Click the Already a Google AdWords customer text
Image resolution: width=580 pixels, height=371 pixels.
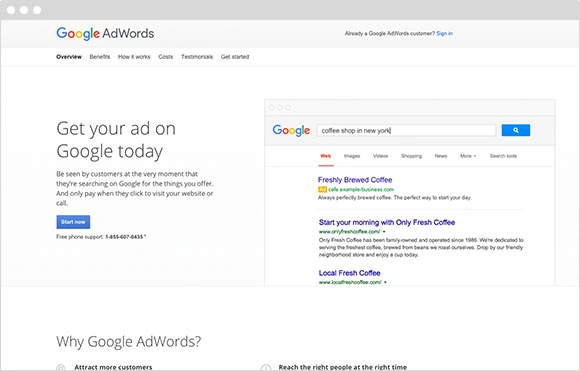(390, 33)
